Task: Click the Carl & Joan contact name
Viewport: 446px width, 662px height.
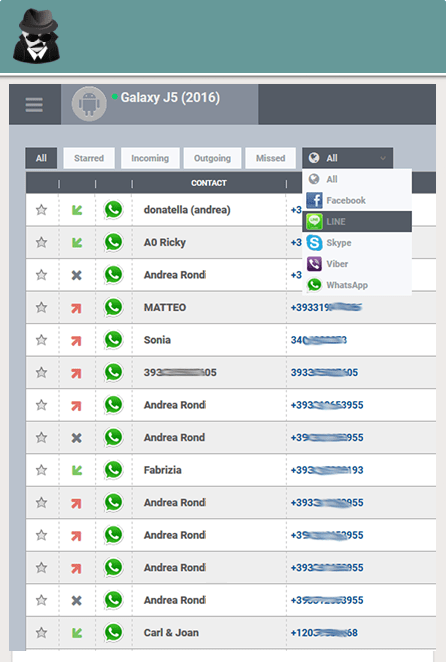Action: (171, 632)
